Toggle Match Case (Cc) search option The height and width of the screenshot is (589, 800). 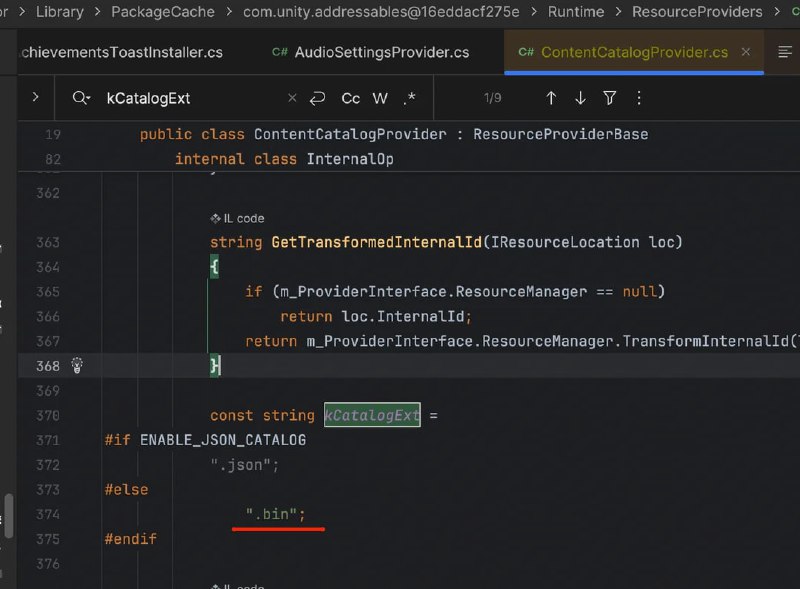(x=351, y=98)
